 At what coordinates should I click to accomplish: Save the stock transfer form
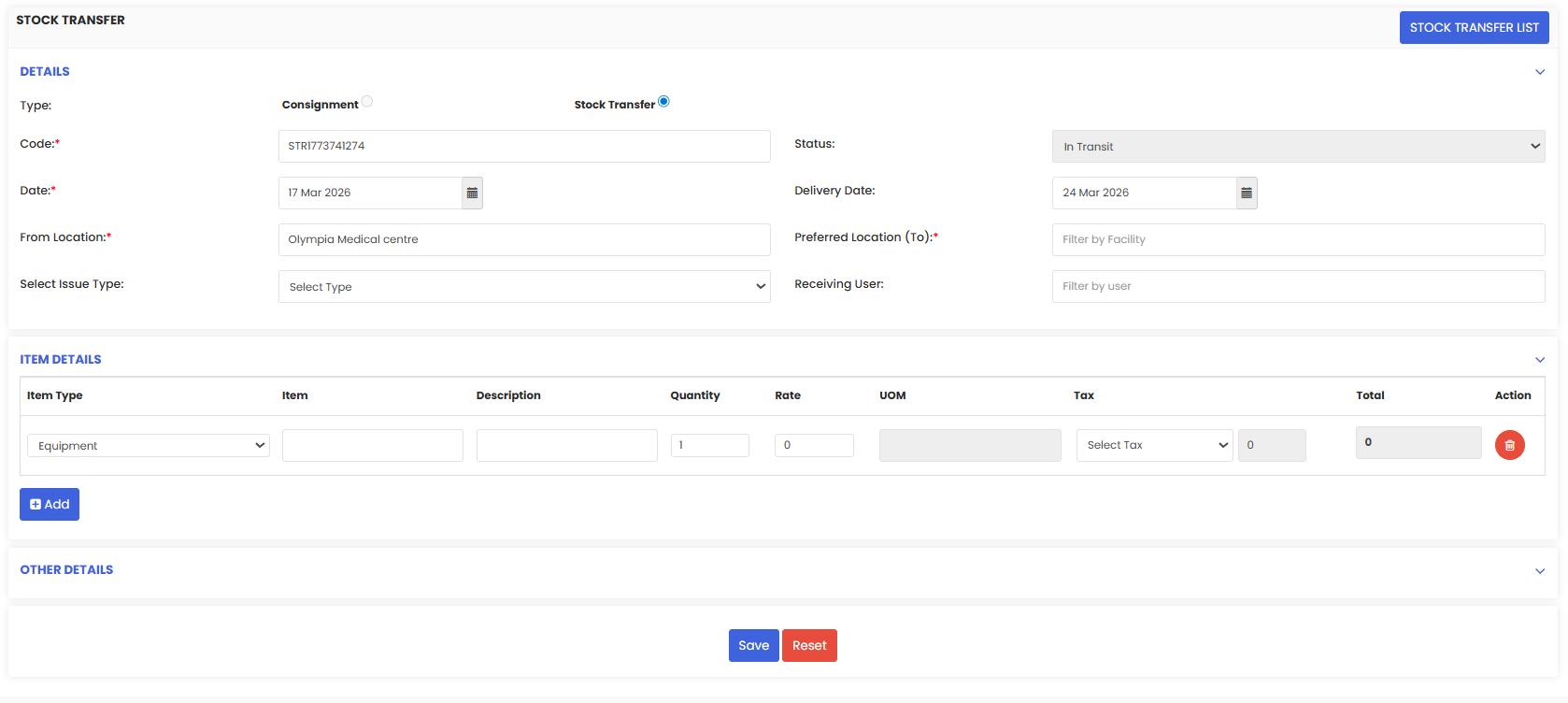[x=753, y=645]
